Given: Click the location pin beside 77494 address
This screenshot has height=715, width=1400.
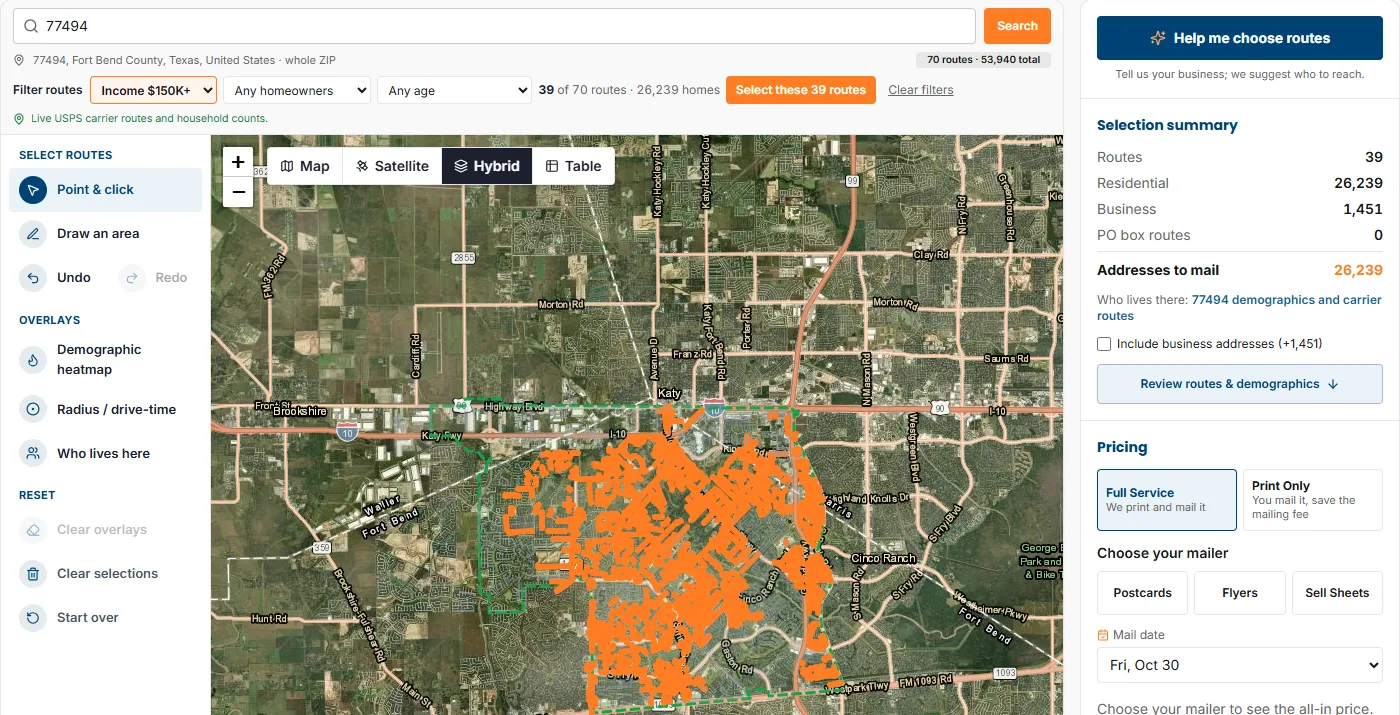Looking at the screenshot, I should click(x=19, y=60).
